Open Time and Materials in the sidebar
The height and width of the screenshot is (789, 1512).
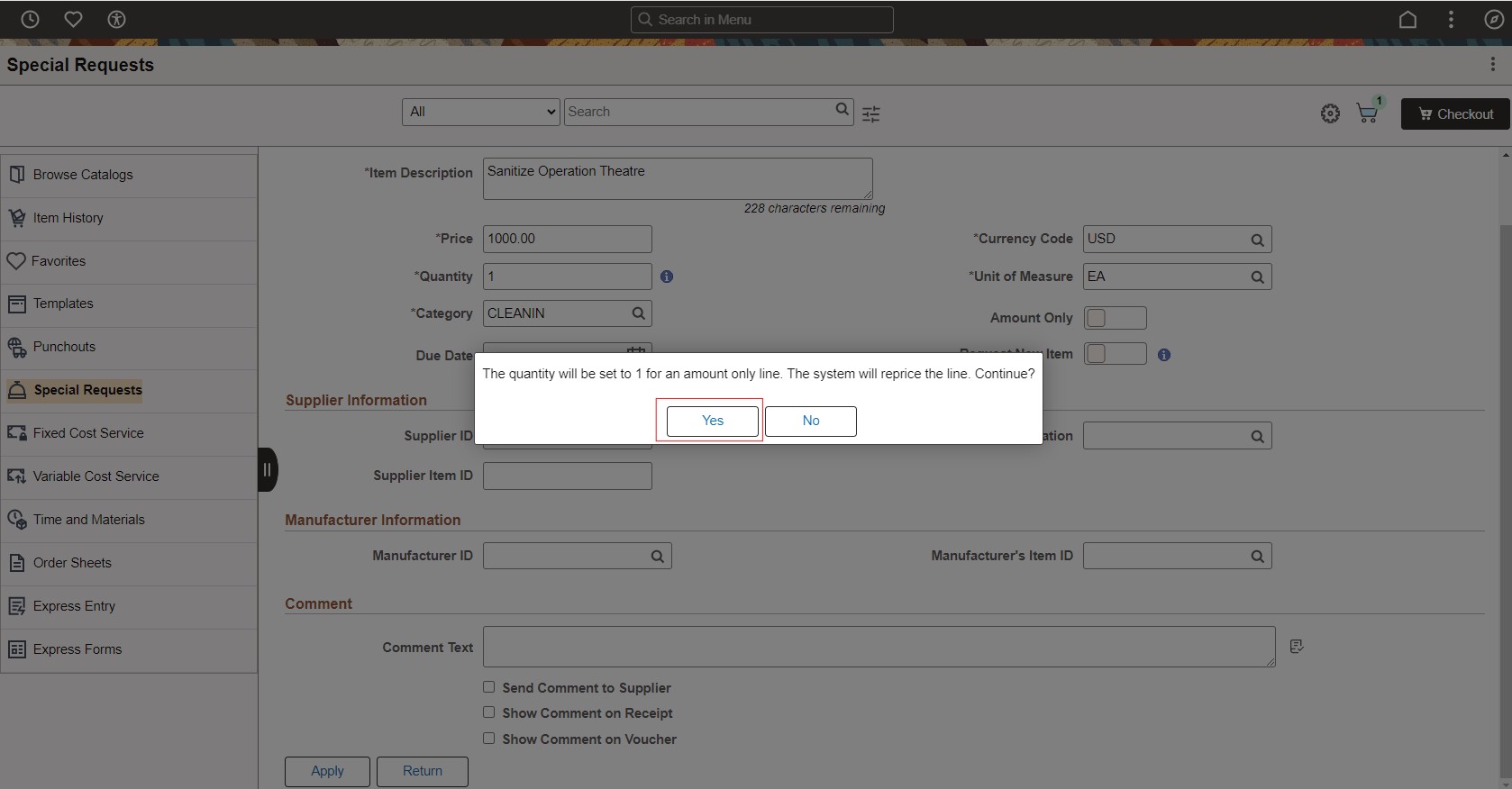click(x=129, y=520)
